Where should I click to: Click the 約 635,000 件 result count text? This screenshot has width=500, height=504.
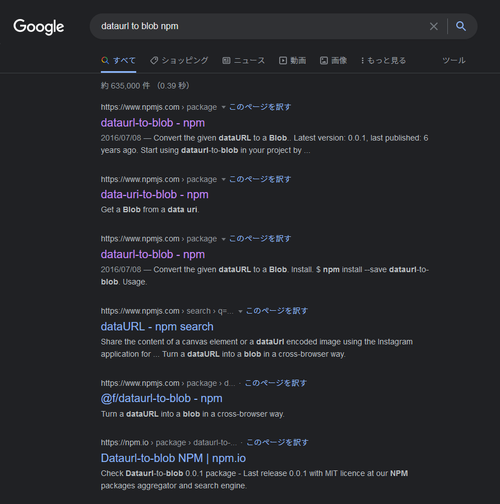tap(145, 86)
